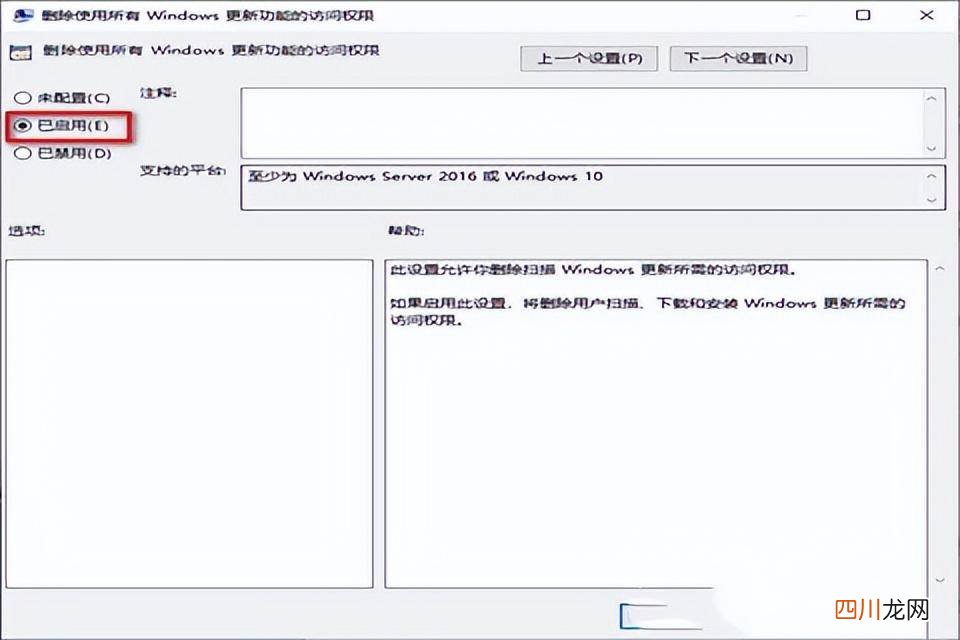Screen dimensions: 960x640
Task: Click help panel scroll down arrow
Action: point(940,580)
